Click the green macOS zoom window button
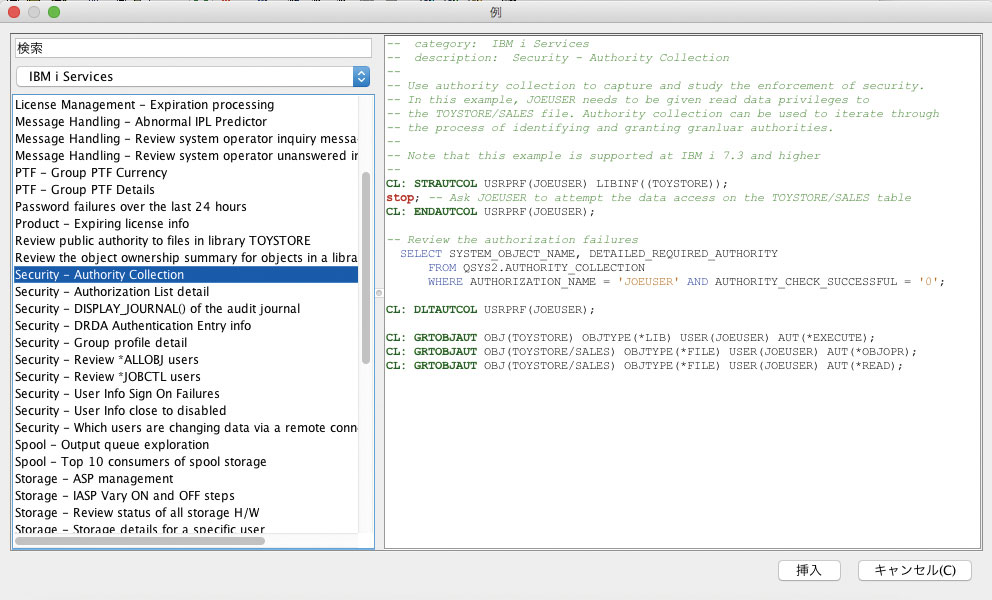Viewport: 992px width, 600px height. (54, 12)
